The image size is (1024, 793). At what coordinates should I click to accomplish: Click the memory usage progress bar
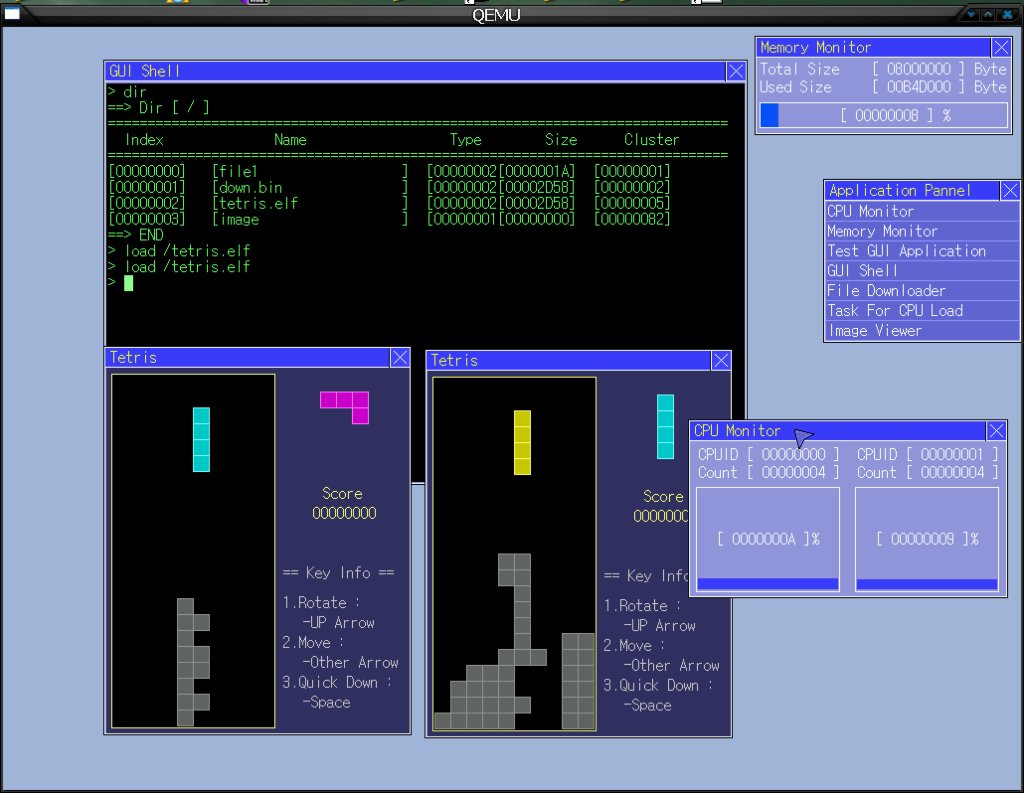[884, 115]
